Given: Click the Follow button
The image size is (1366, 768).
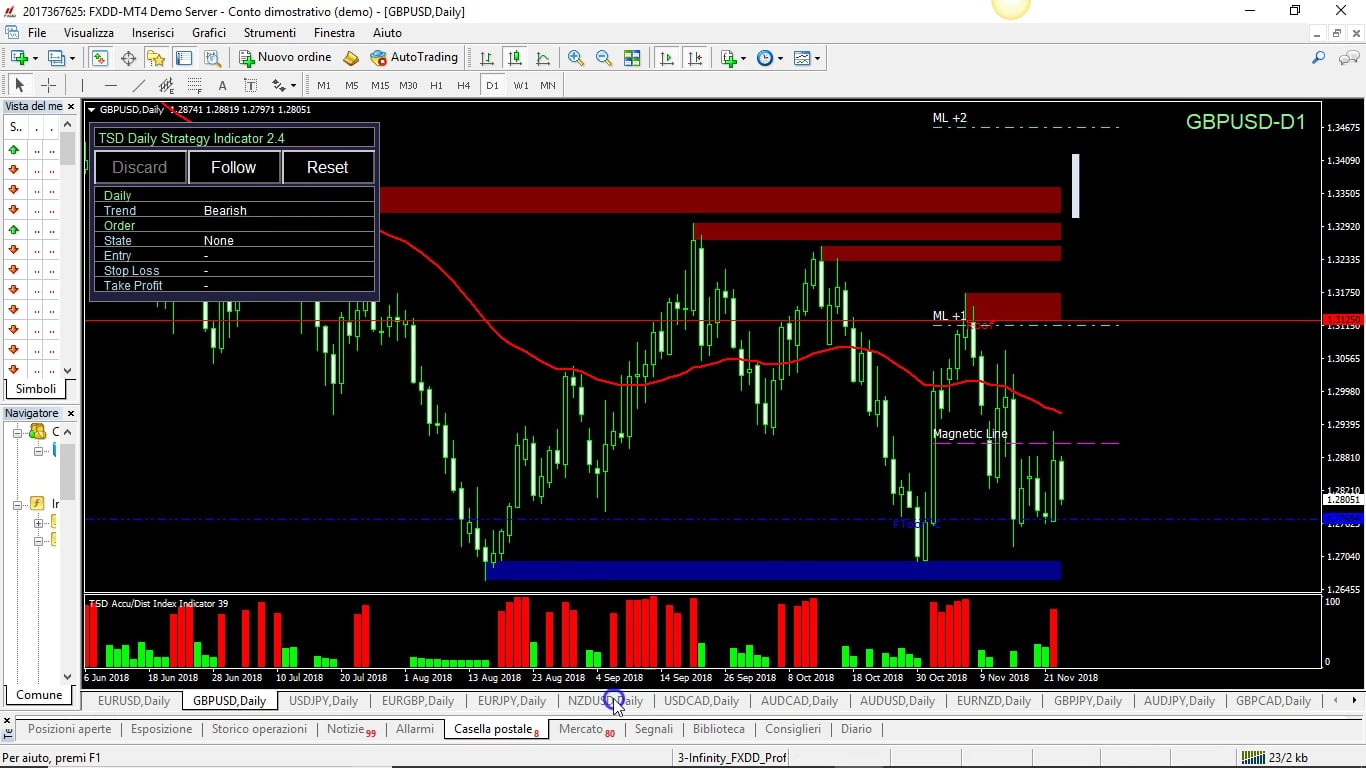Looking at the screenshot, I should point(233,167).
